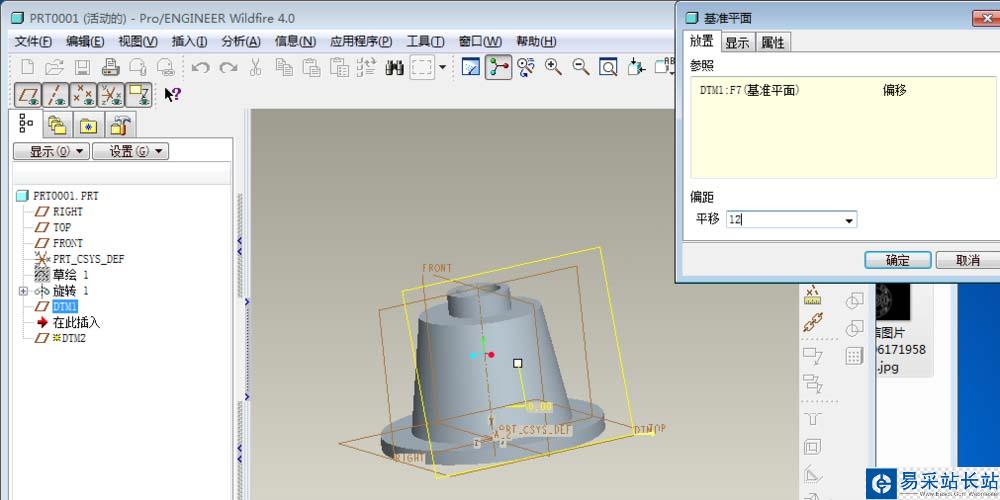Open the 显示(O) dropdown button

(52, 151)
